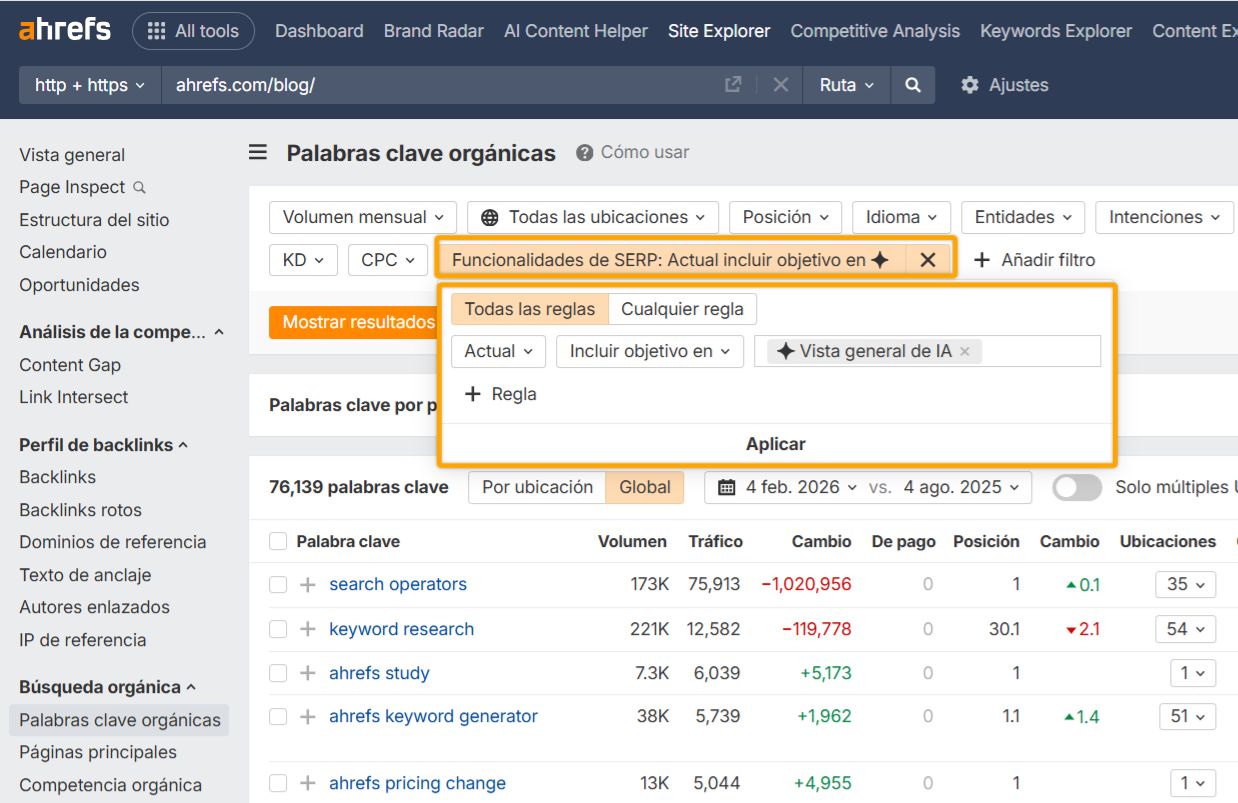This screenshot has width=1238, height=803.
Task: Open the Incluir objetivo en dropdown
Action: (649, 351)
